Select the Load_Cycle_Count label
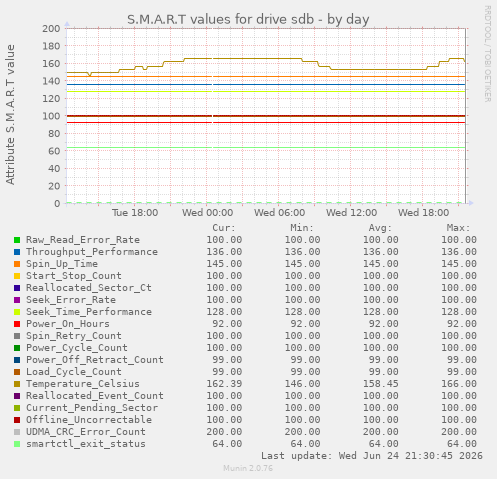 (74, 372)
